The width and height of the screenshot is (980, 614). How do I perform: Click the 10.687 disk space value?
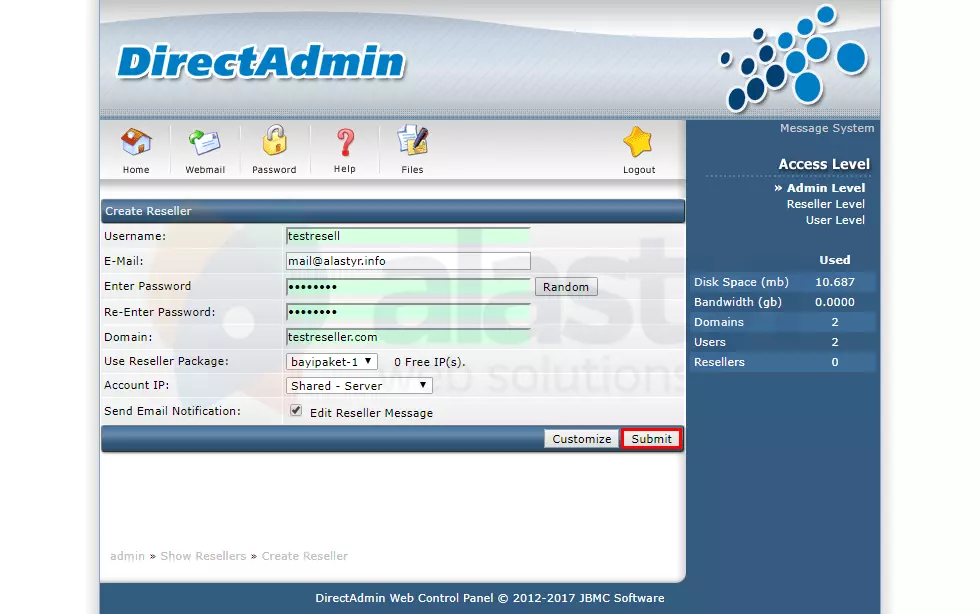[834, 282]
